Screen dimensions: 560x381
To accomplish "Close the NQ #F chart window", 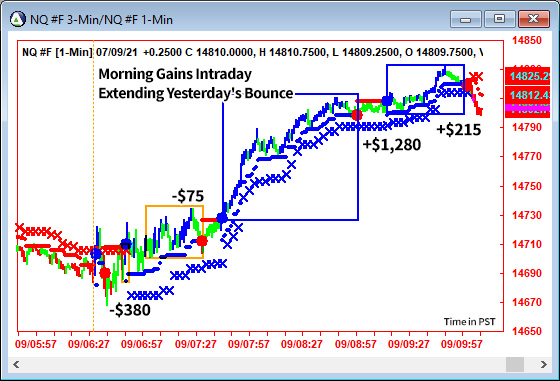I will click(534, 19).
